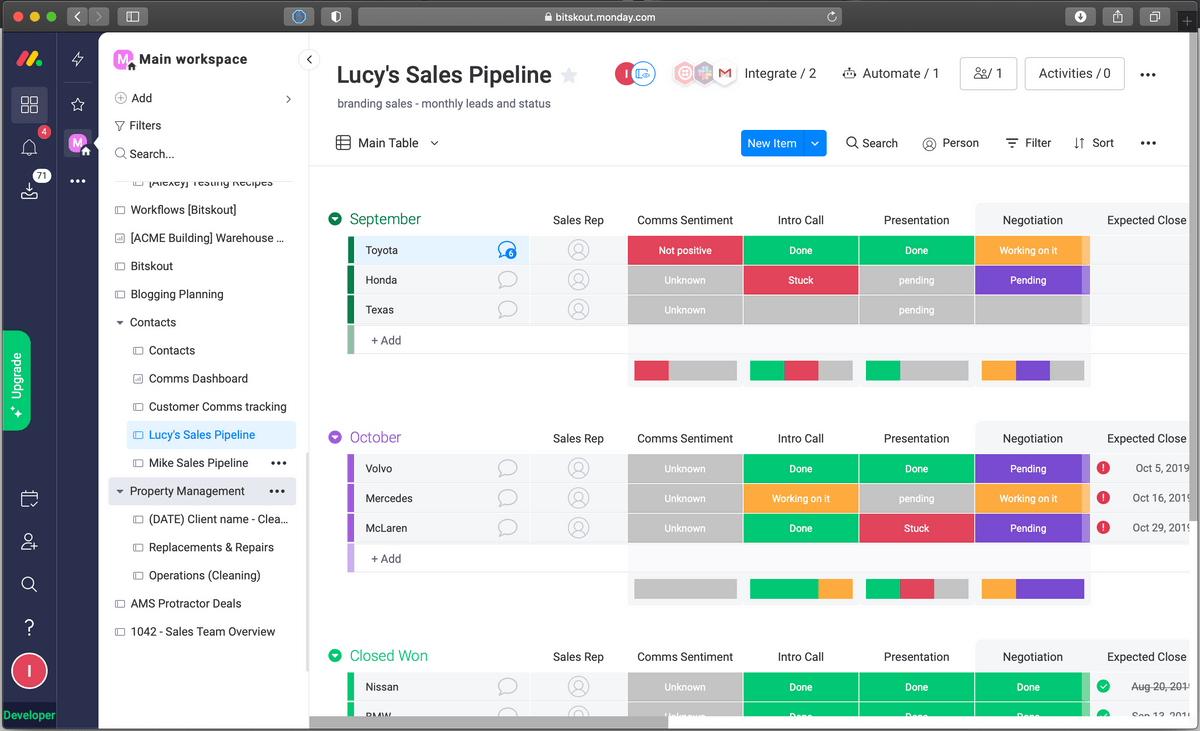Click Safari share icon
This screenshot has width=1200, height=731.
click(1118, 17)
